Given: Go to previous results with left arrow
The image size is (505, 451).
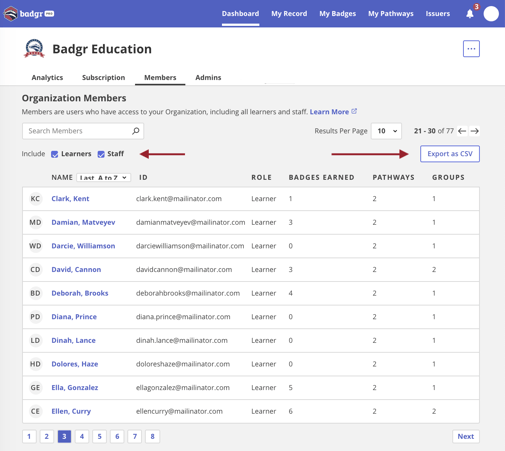Looking at the screenshot, I should pyautogui.click(x=462, y=131).
